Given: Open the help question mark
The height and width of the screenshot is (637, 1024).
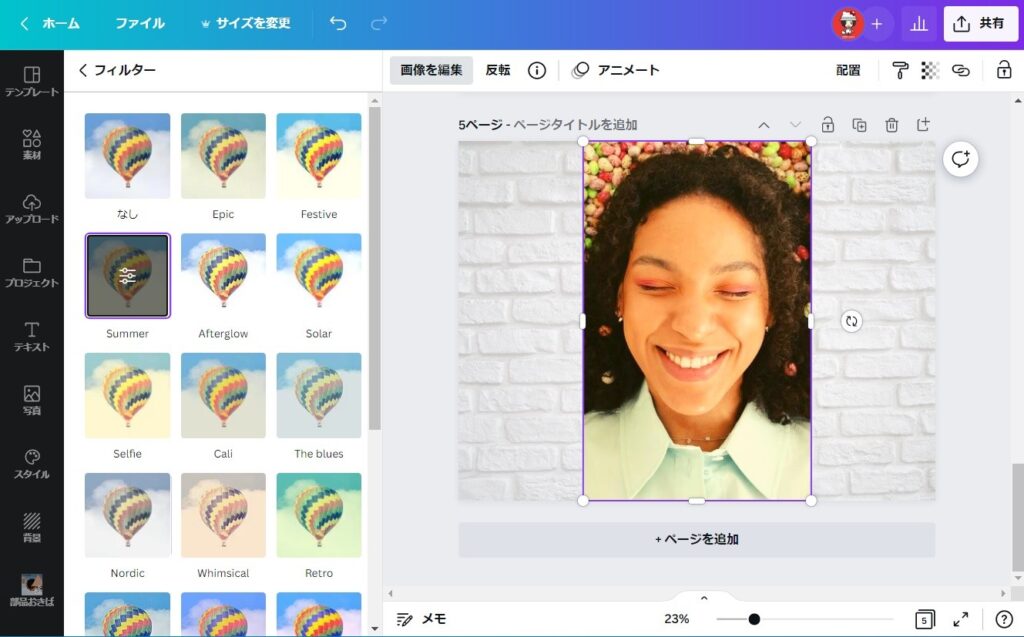Looking at the screenshot, I should (1004, 619).
